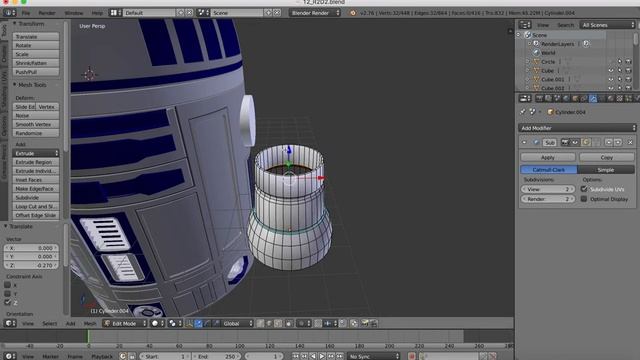The width and height of the screenshot is (640, 360).
Task: Toggle Z constraint axis checkbox
Action: pyautogui.click(x=7, y=302)
